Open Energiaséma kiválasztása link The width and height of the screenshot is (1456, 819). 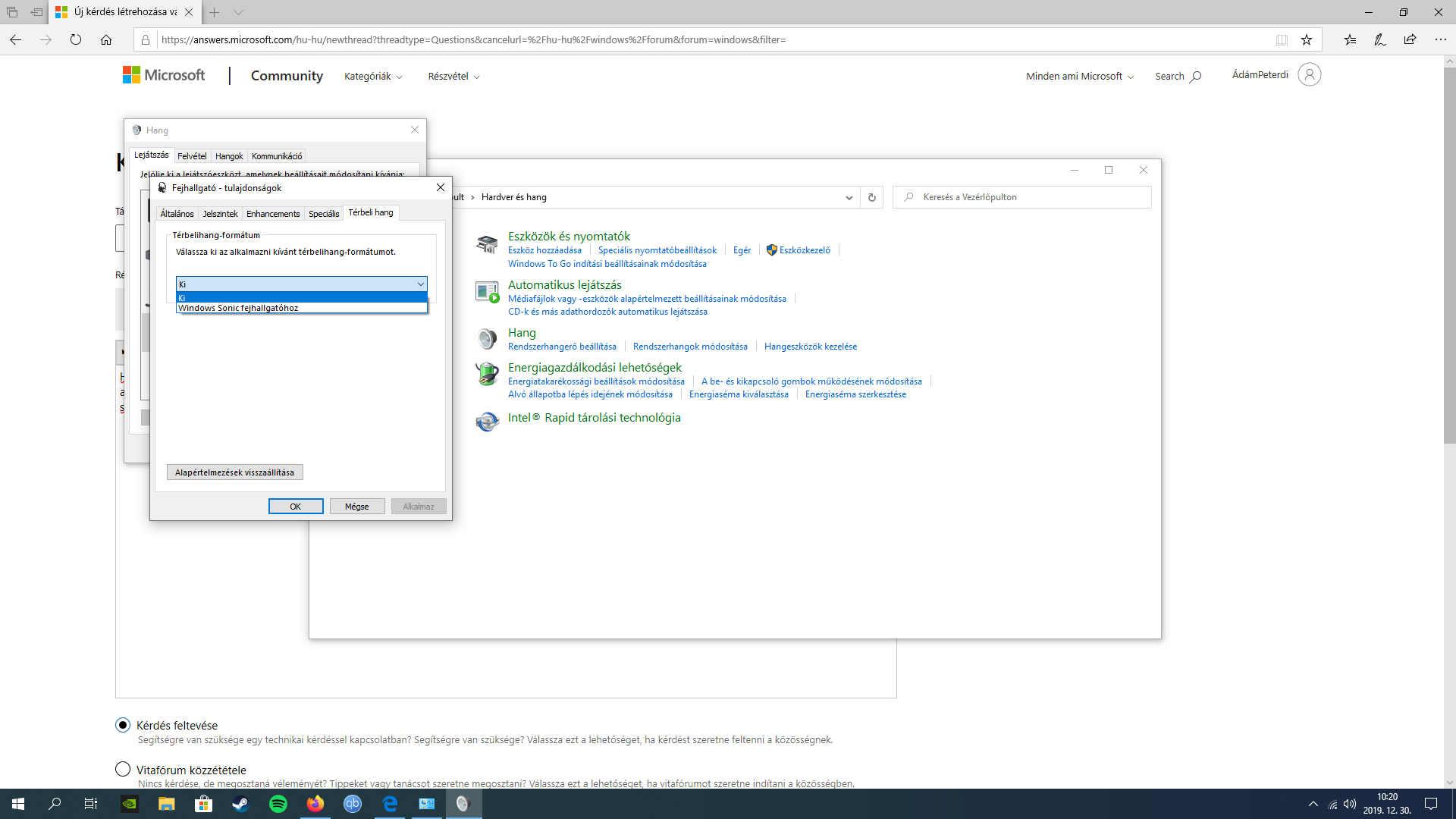coord(739,394)
